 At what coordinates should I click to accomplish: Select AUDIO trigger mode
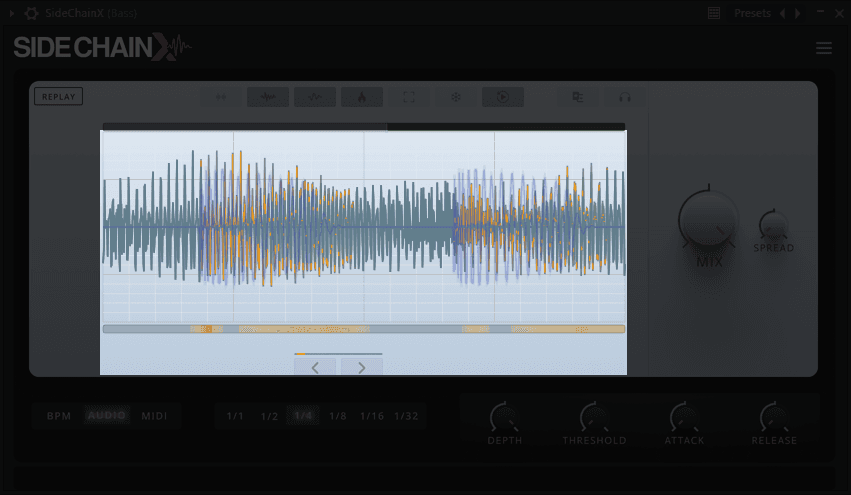click(x=107, y=416)
